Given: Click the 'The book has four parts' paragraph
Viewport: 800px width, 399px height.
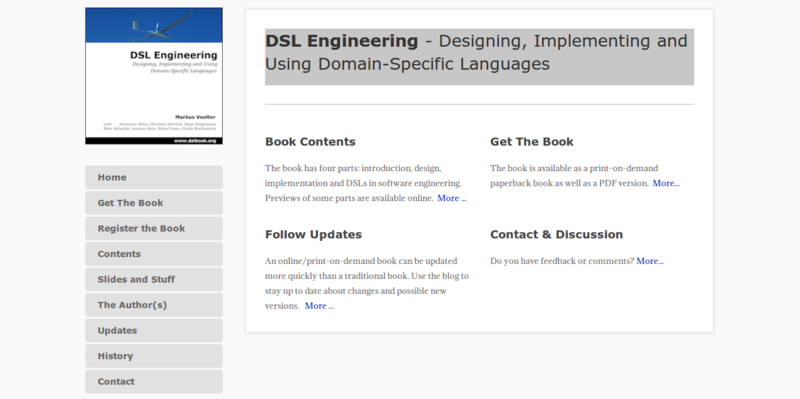Looking at the screenshot, I should (x=365, y=183).
